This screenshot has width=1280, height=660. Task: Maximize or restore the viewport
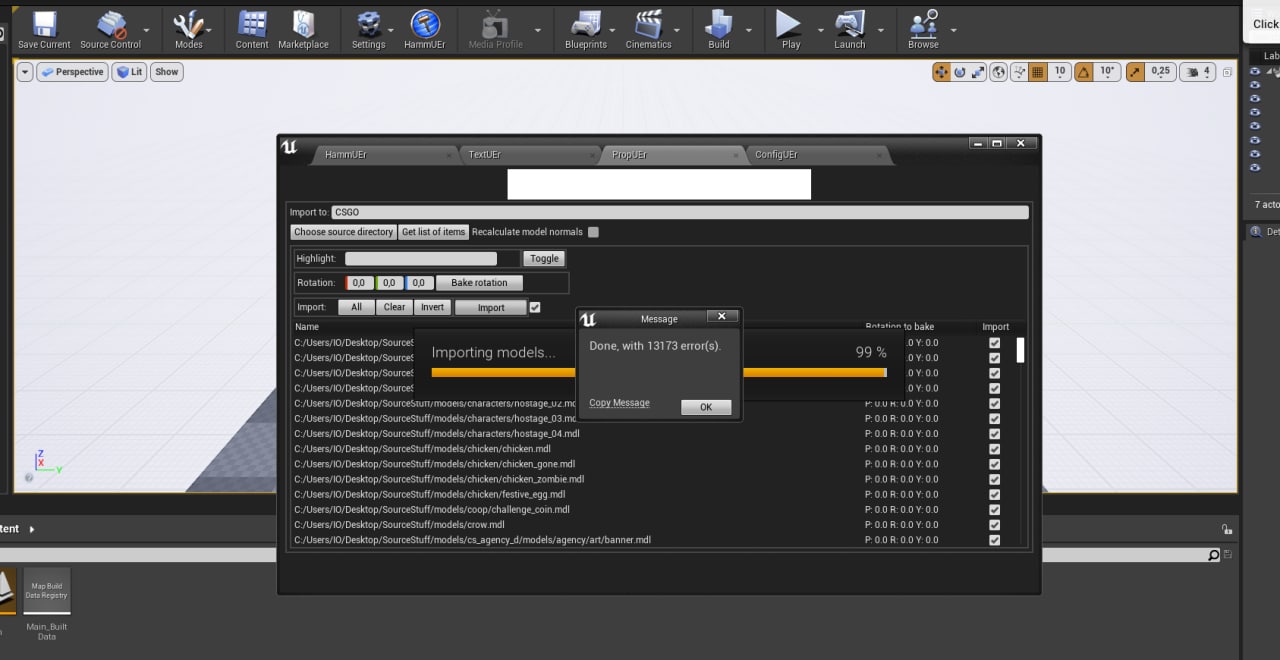pos(1227,72)
